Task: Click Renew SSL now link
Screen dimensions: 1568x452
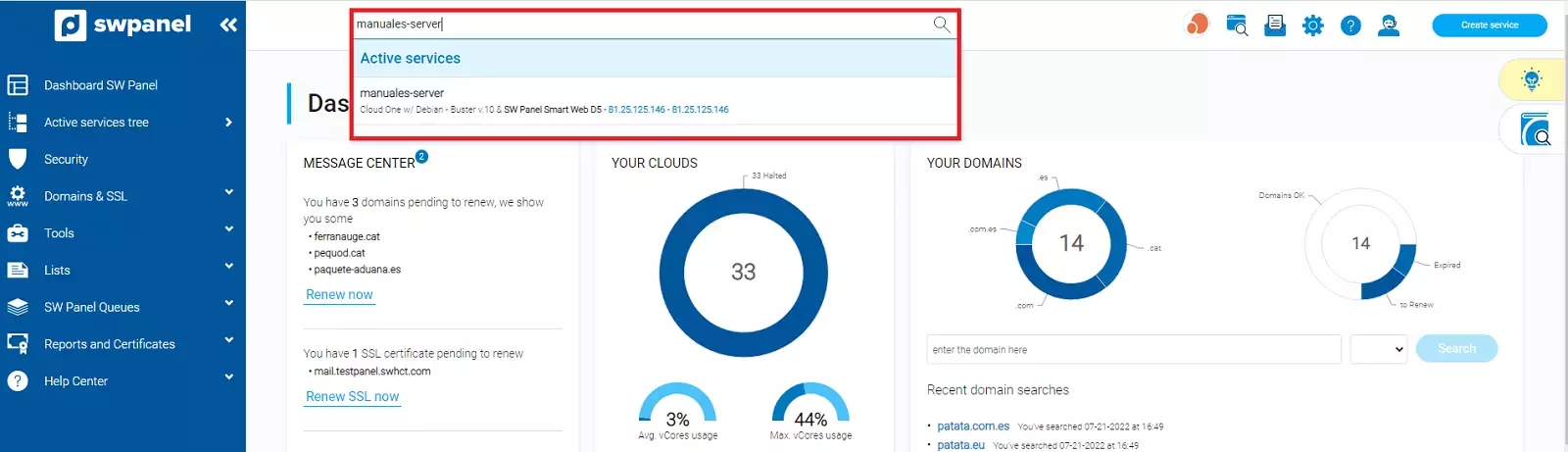Action: click(352, 396)
